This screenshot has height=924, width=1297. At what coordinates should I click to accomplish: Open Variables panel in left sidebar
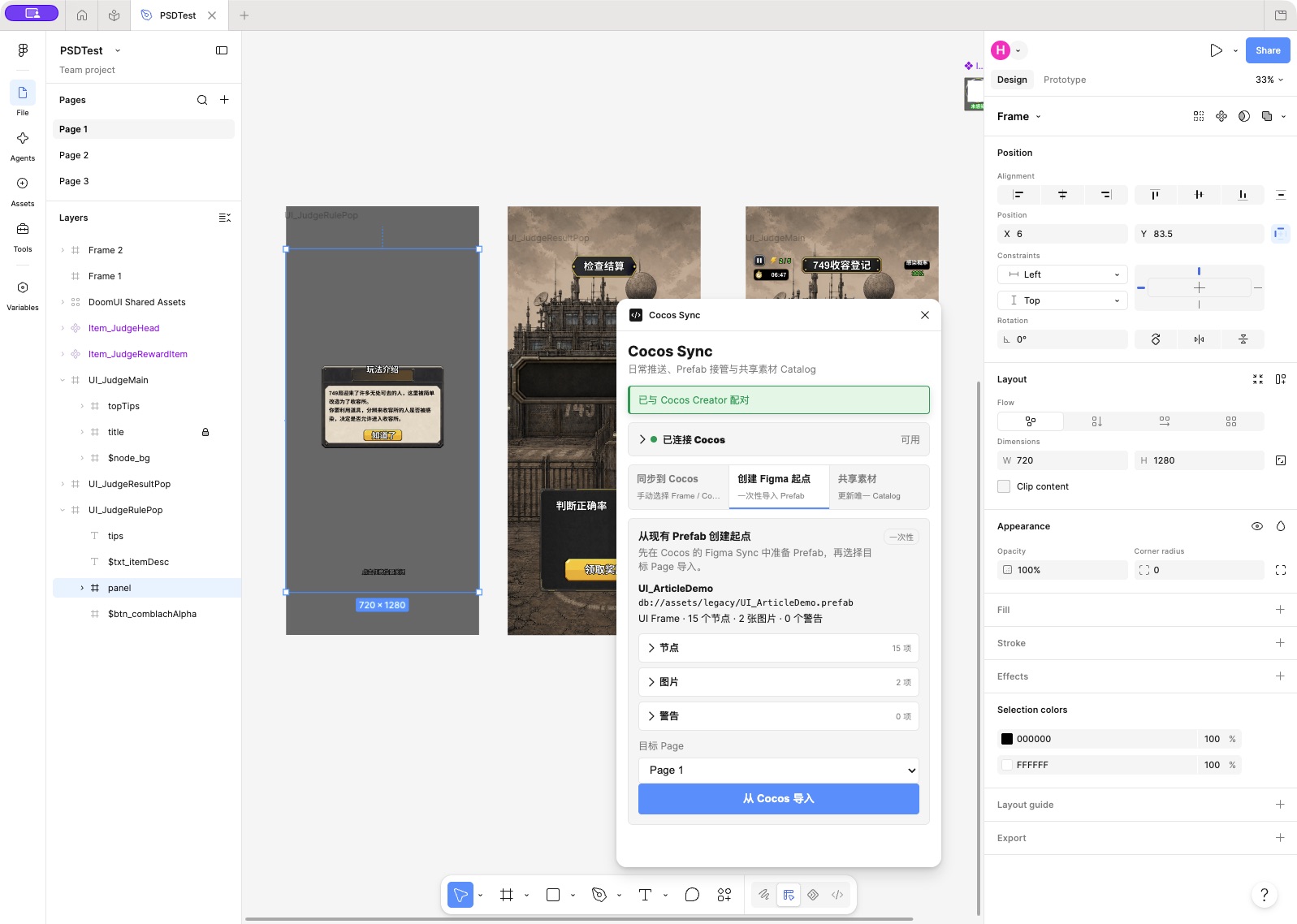tap(23, 295)
